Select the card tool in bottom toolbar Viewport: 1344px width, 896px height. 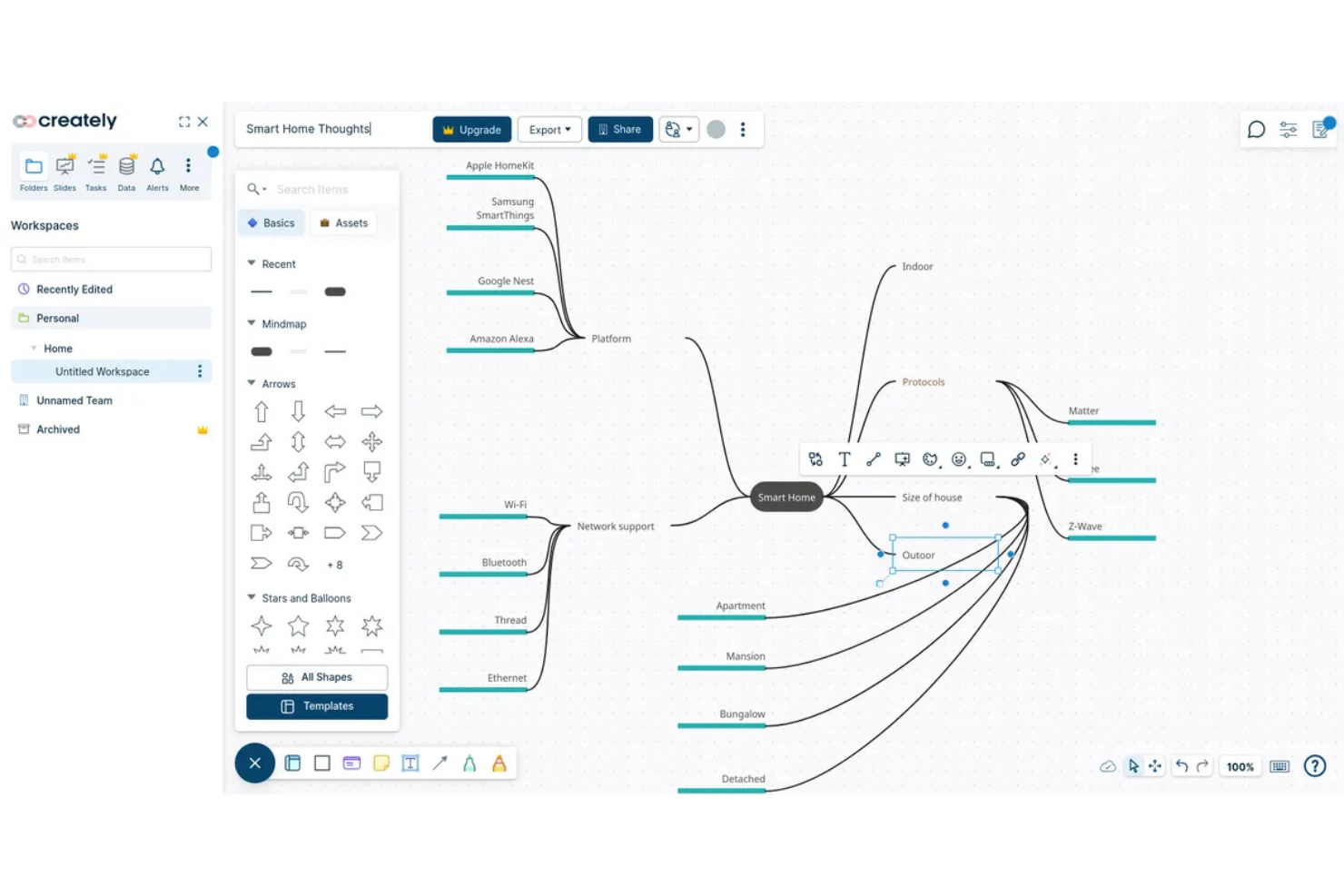point(351,763)
